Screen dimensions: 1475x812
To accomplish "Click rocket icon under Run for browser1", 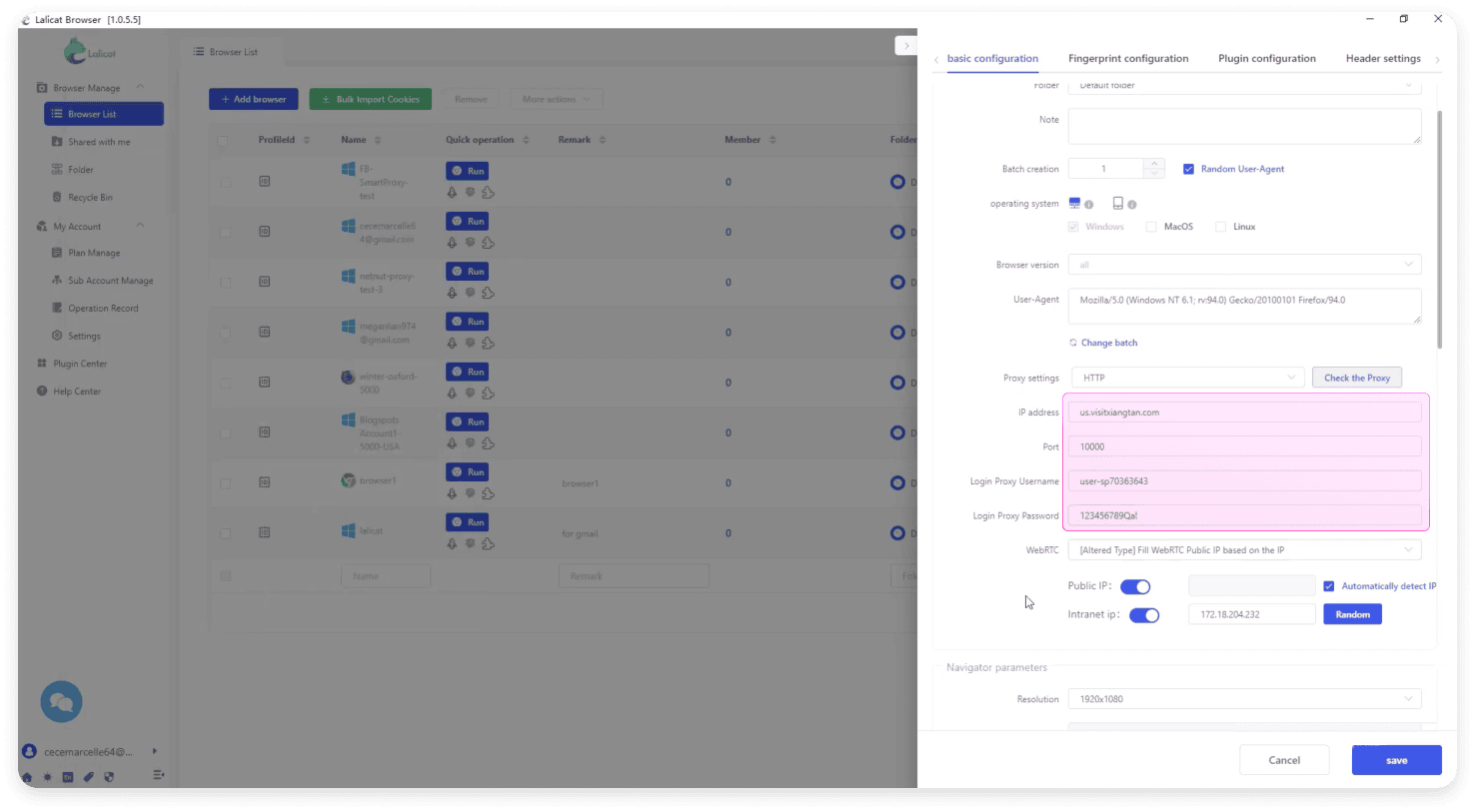I will click(452, 493).
